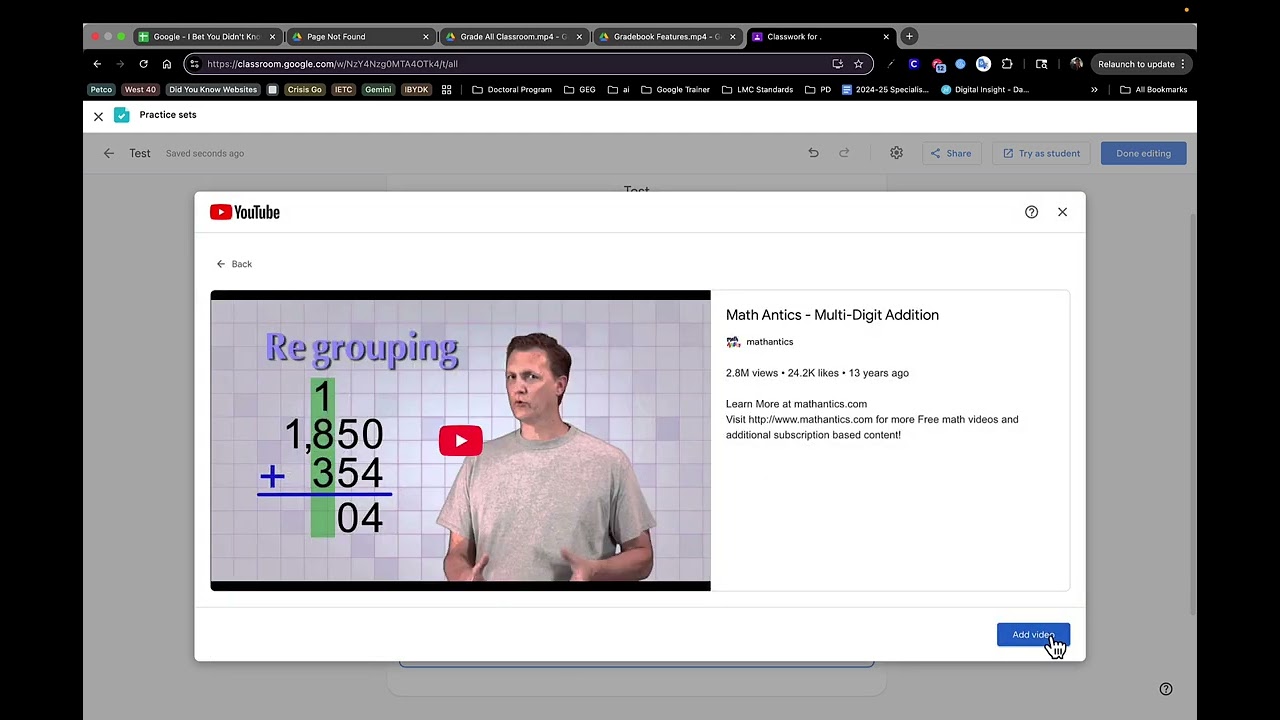
Task: Bookmark this page with the star icon
Action: [x=858, y=64]
